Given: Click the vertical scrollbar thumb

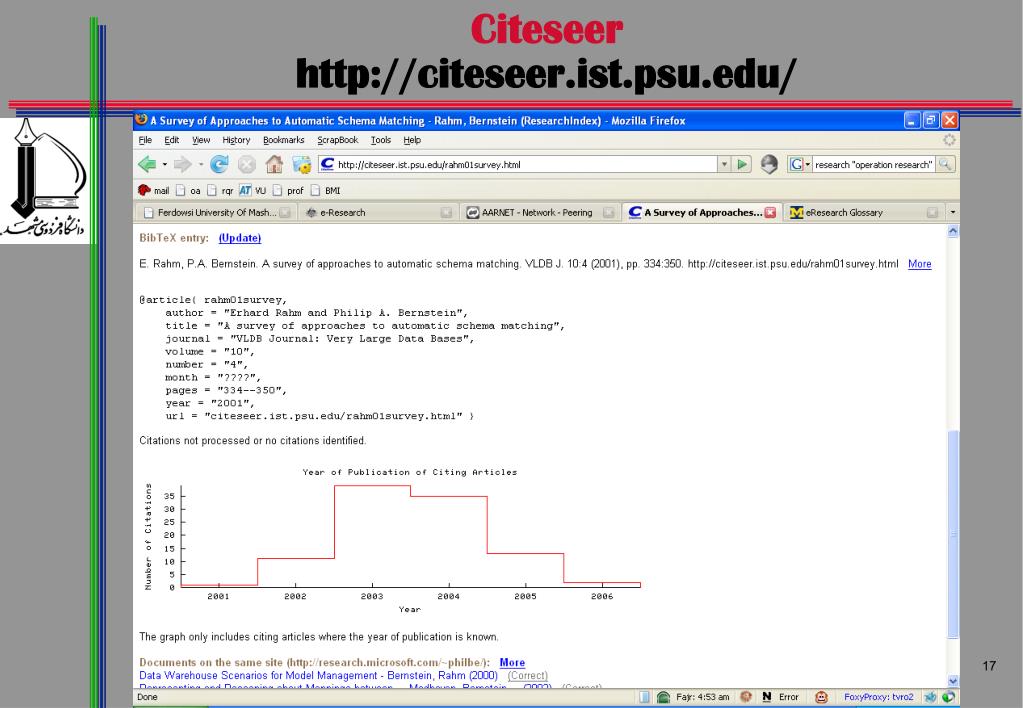Looking at the screenshot, I should pyautogui.click(x=953, y=534).
